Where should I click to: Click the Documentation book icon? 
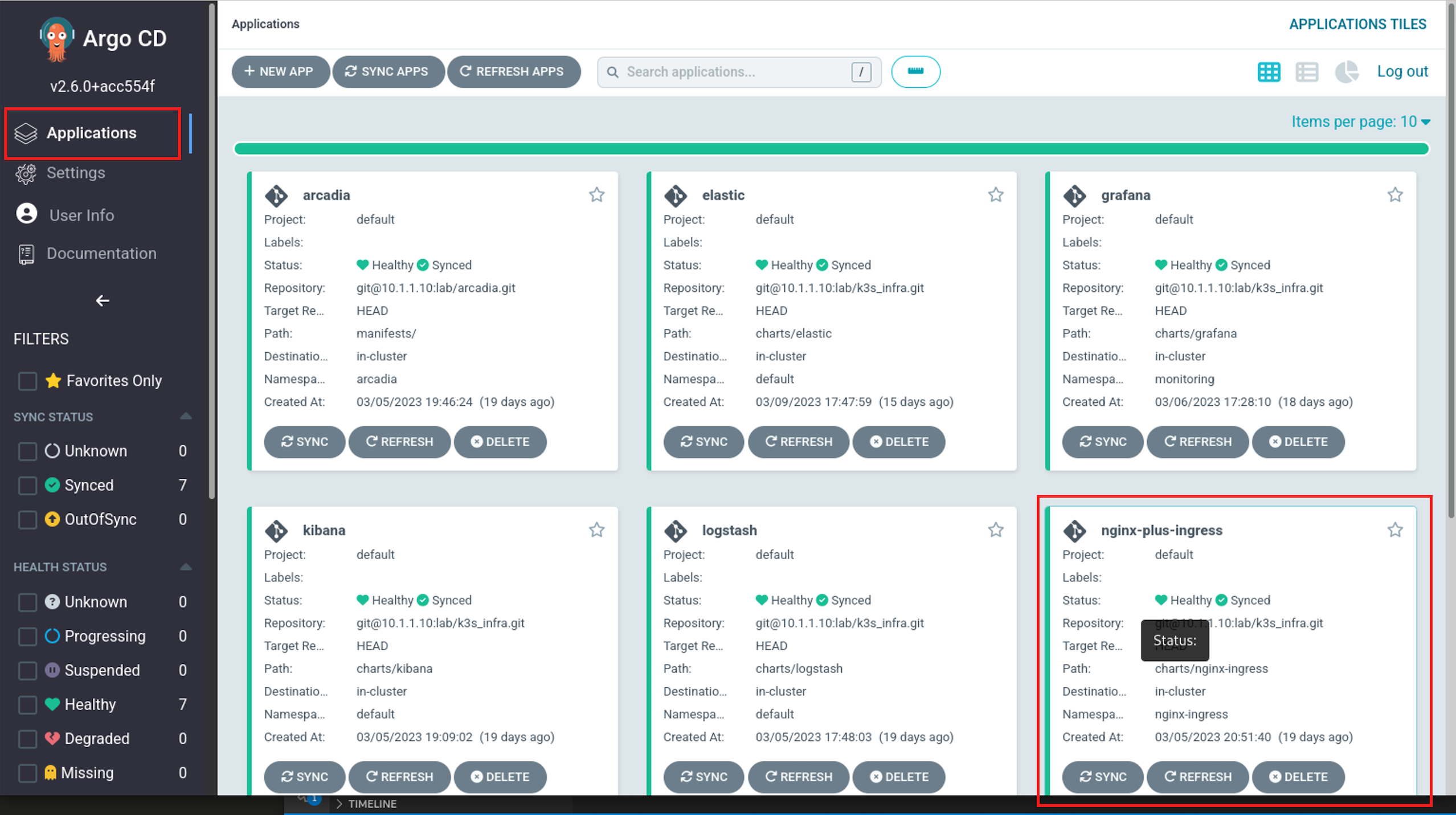tap(26, 254)
